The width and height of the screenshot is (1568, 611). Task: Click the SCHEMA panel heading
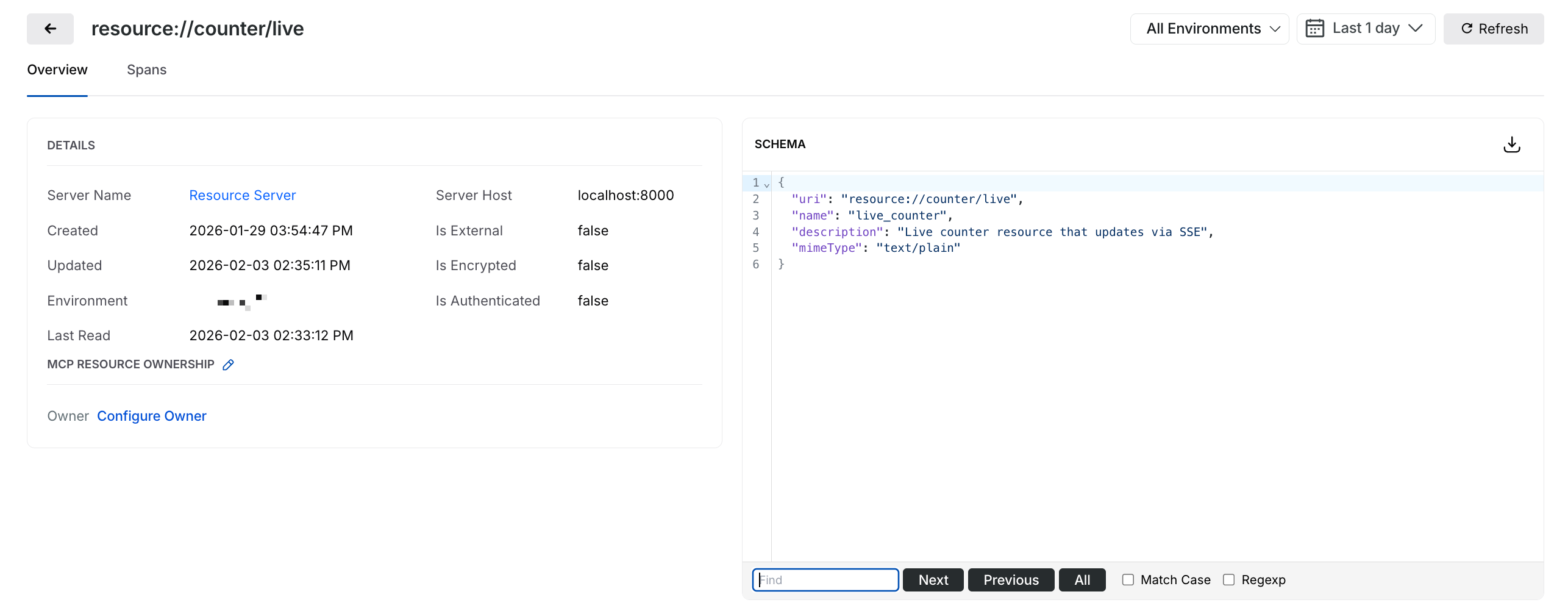pos(780,144)
